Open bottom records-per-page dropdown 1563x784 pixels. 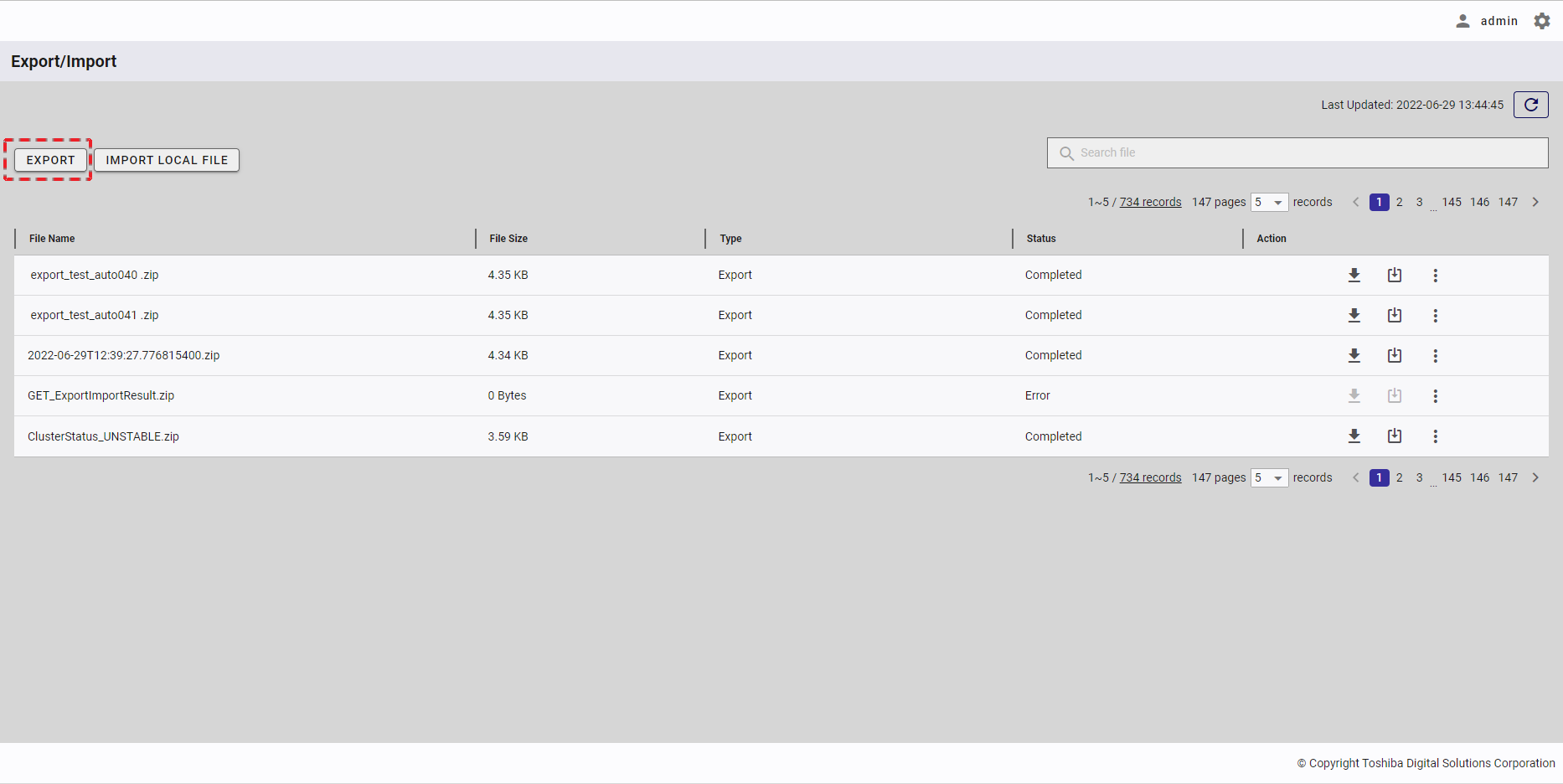pos(1269,477)
